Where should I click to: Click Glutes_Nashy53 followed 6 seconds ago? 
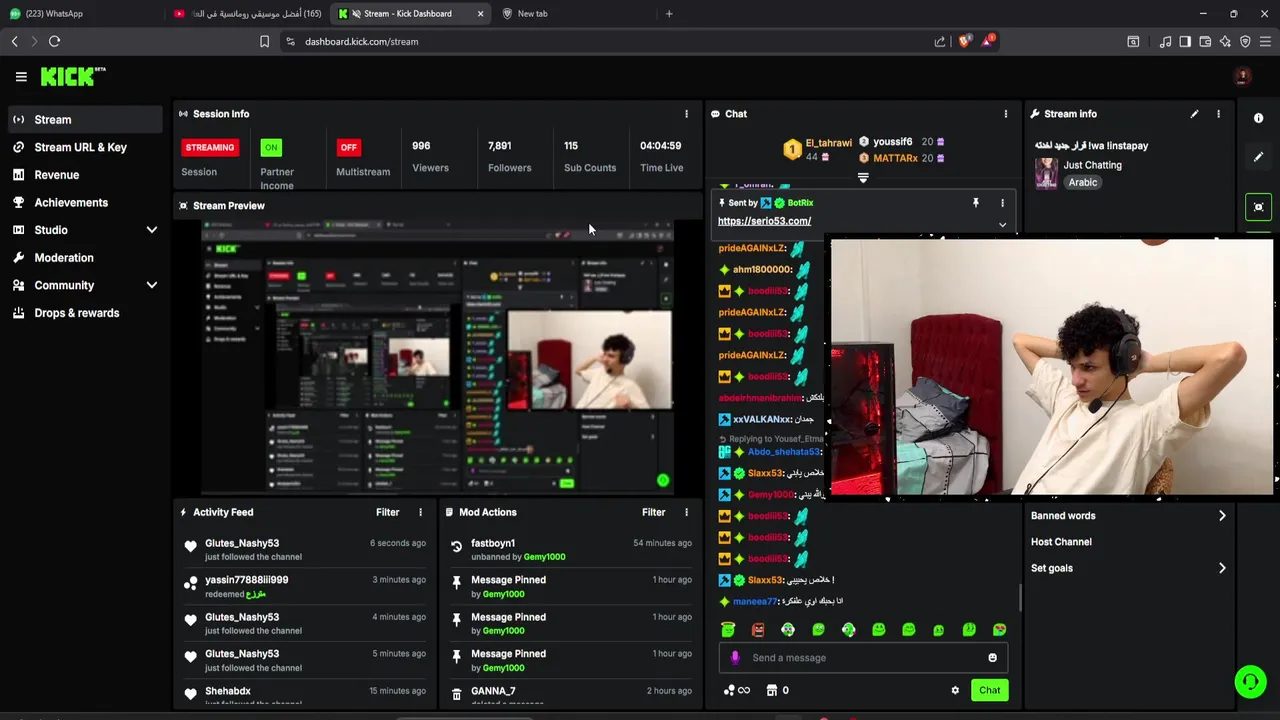coord(304,549)
